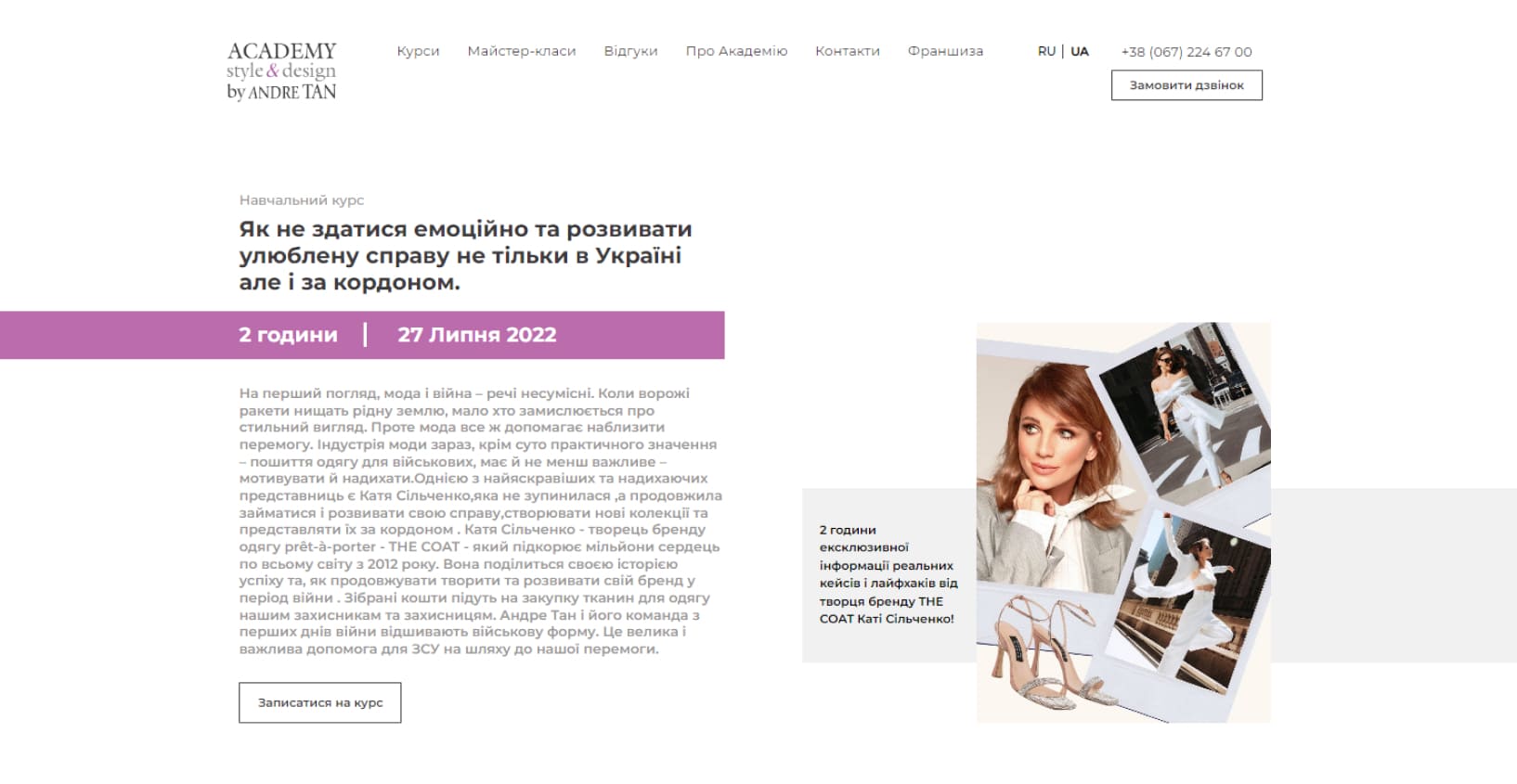This screenshot has width=1517, height=784.
Task: Click the grey info box about Каті Сільченко
Action: click(888, 575)
